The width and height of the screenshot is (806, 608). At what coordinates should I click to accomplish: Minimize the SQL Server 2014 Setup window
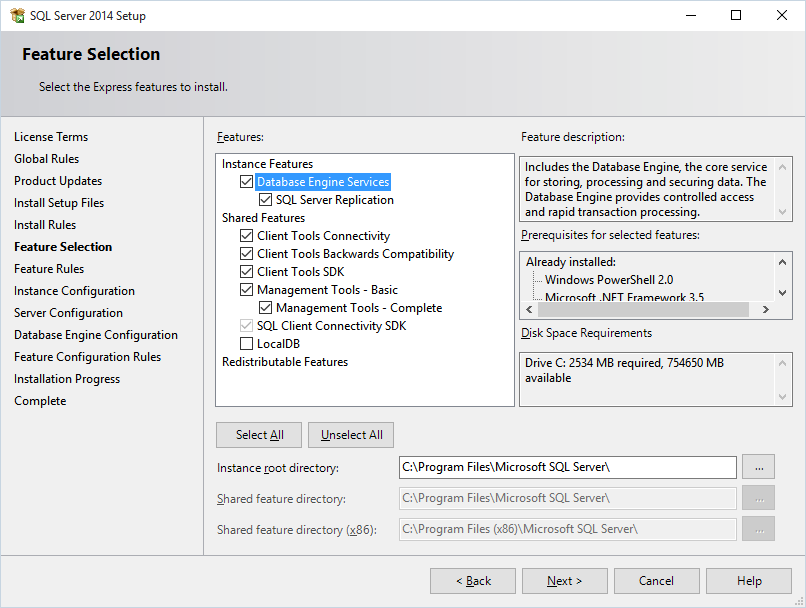(691, 15)
